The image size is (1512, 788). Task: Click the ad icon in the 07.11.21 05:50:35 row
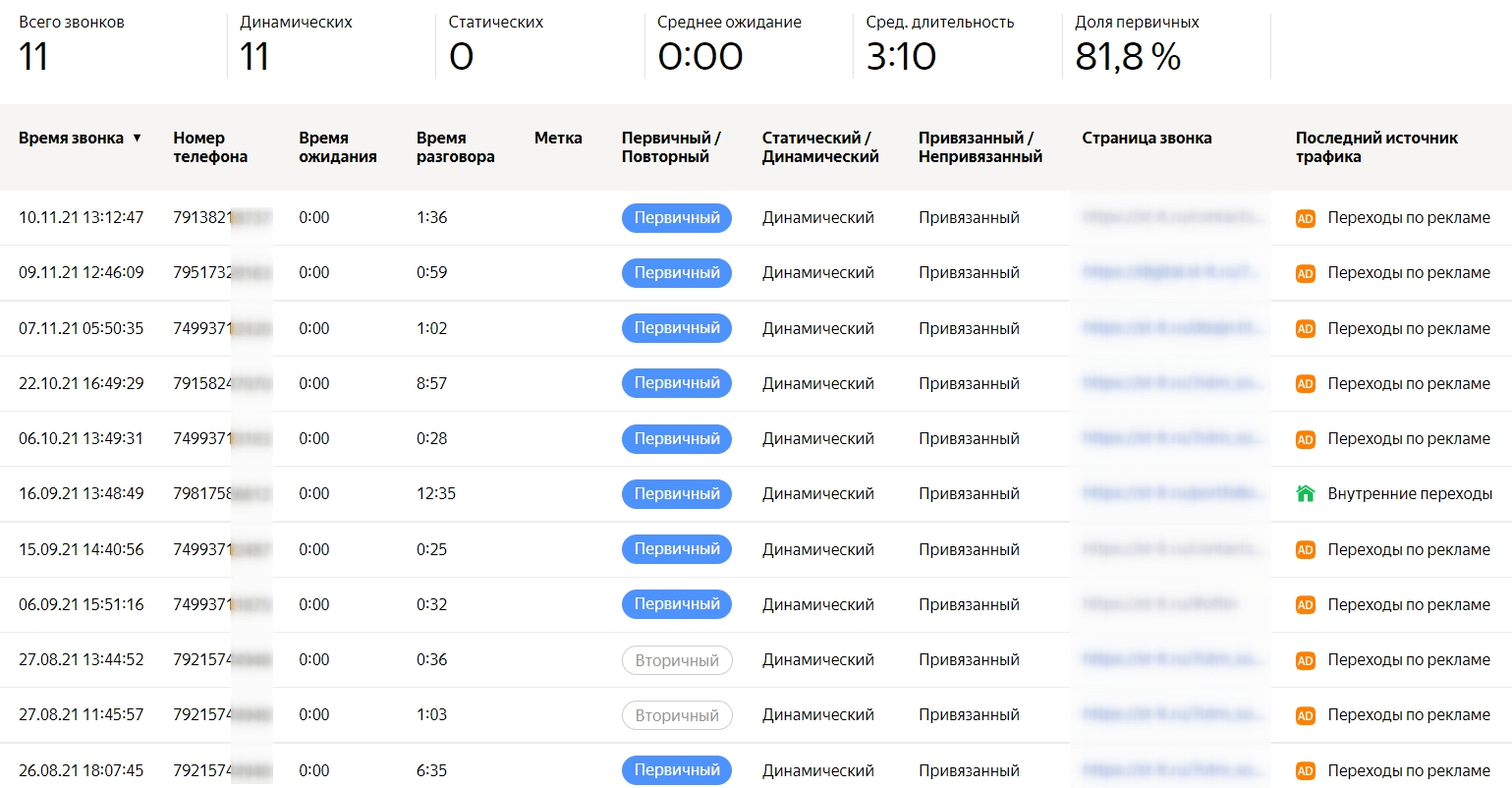click(x=1306, y=329)
